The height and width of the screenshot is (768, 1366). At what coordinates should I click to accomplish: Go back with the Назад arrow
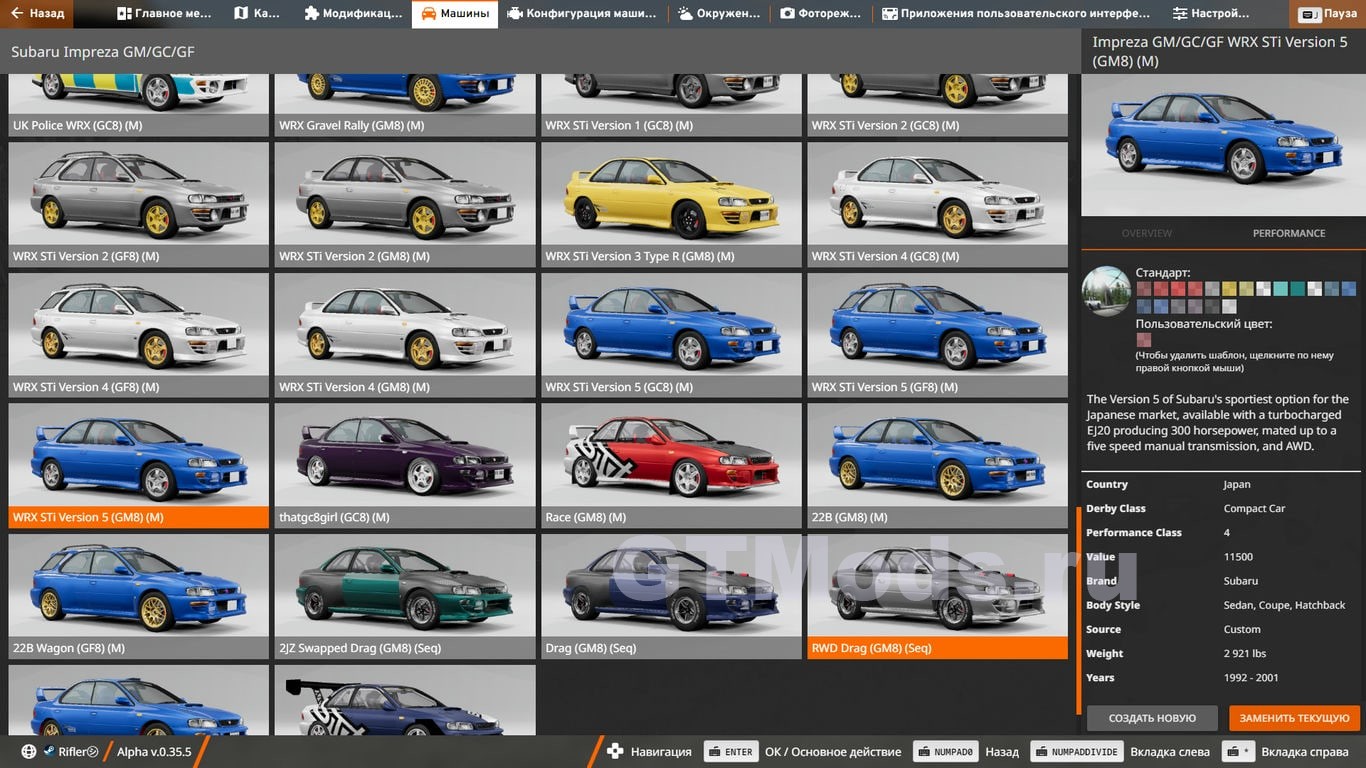pyautogui.click(x=37, y=14)
